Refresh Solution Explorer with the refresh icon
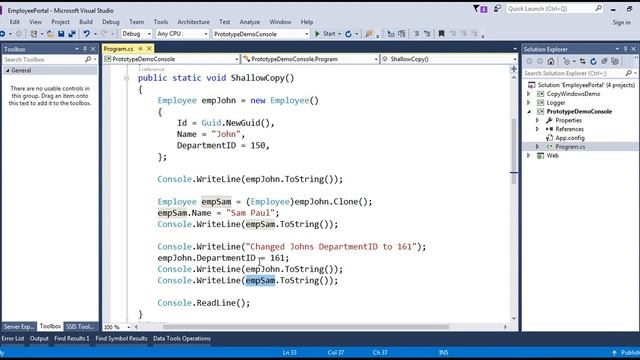Viewport: 640px width, 360px height. 593,61
